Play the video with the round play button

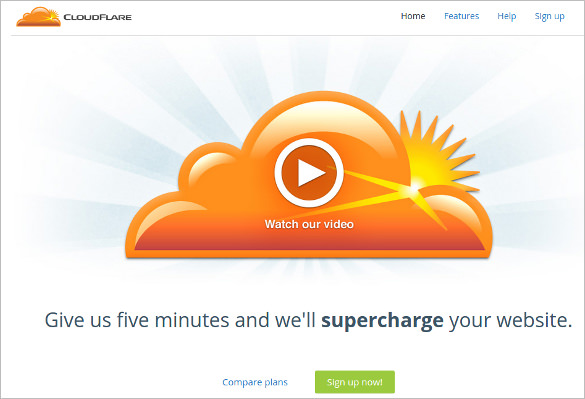click(309, 172)
